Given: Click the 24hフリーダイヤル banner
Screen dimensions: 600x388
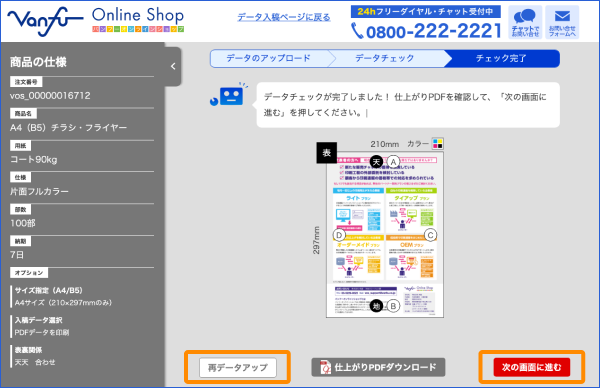Looking at the screenshot, I should [x=426, y=11].
